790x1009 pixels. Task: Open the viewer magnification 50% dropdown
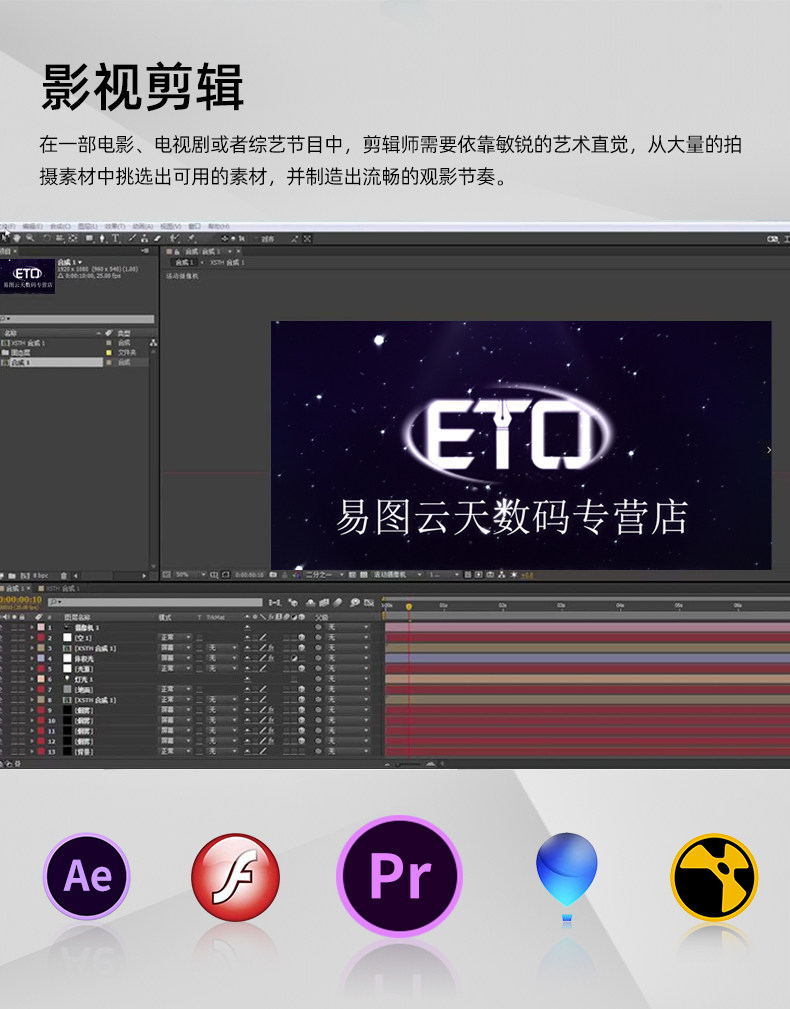point(190,575)
